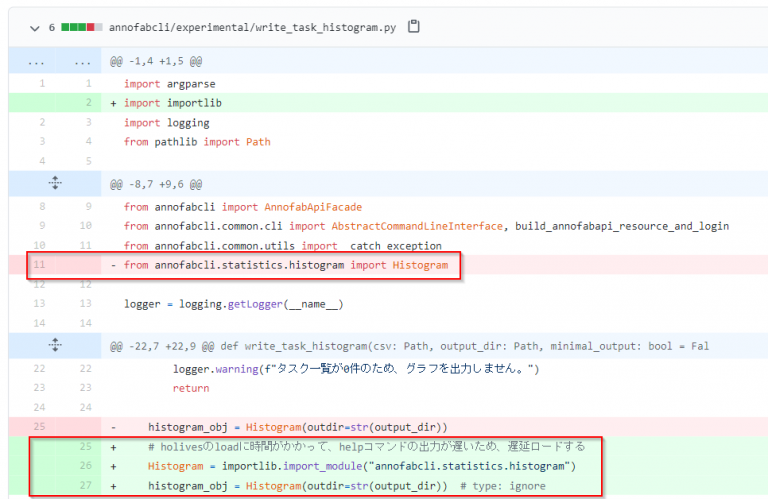Screen dimensions: 768x499
Task: Select the 'return' statement line
Action: click(191, 388)
